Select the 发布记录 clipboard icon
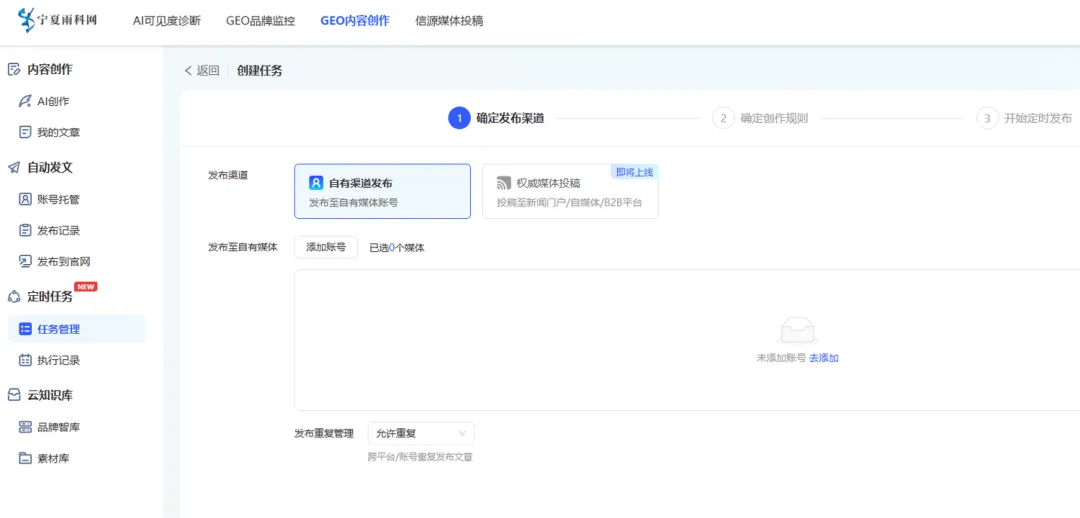The width and height of the screenshot is (1080, 518). tap(25, 231)
